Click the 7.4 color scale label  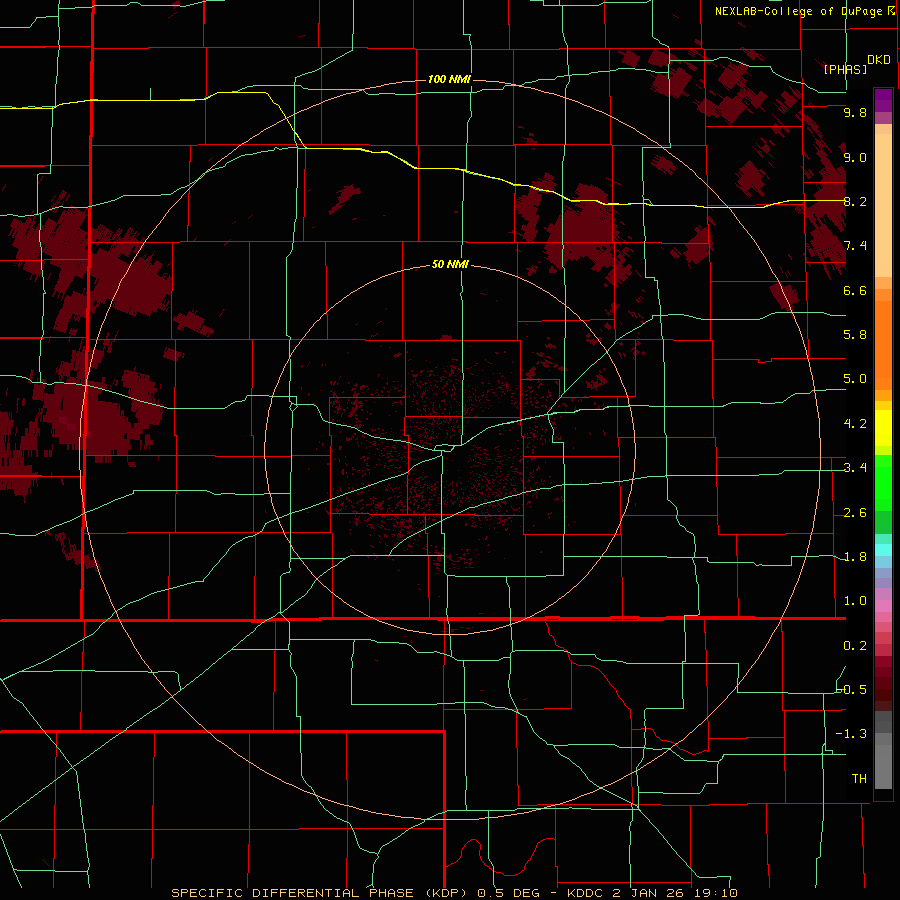[x=855, y=246]
